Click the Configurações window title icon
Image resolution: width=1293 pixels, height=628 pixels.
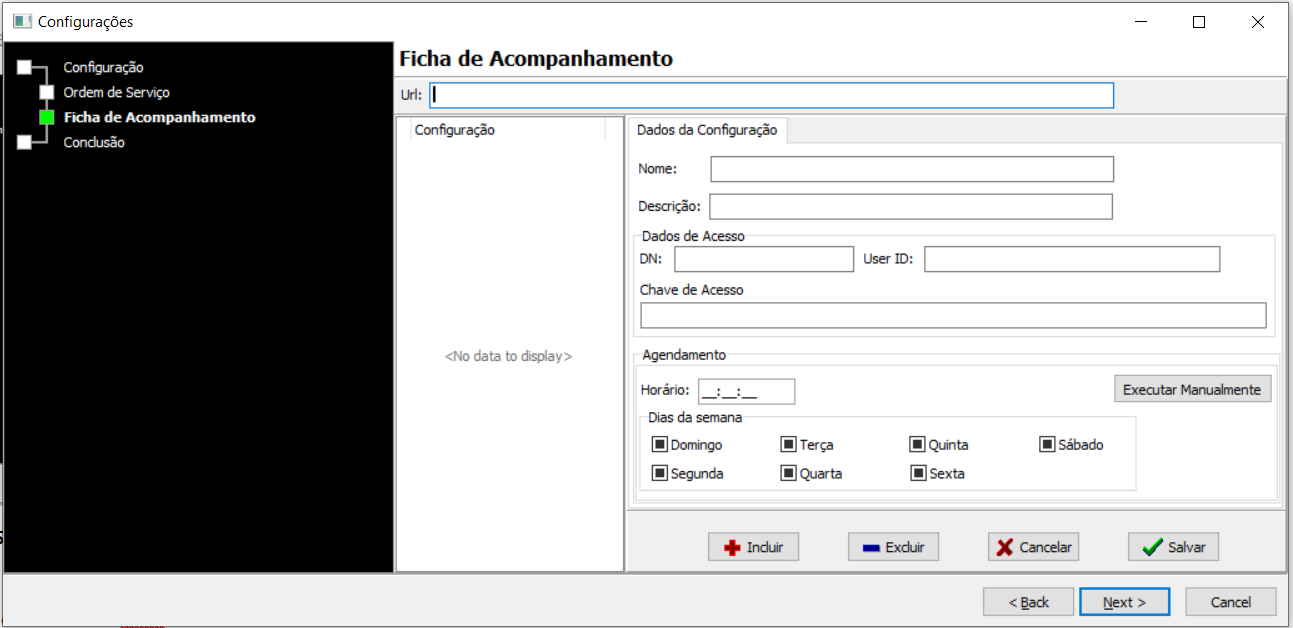pos(22,21)
